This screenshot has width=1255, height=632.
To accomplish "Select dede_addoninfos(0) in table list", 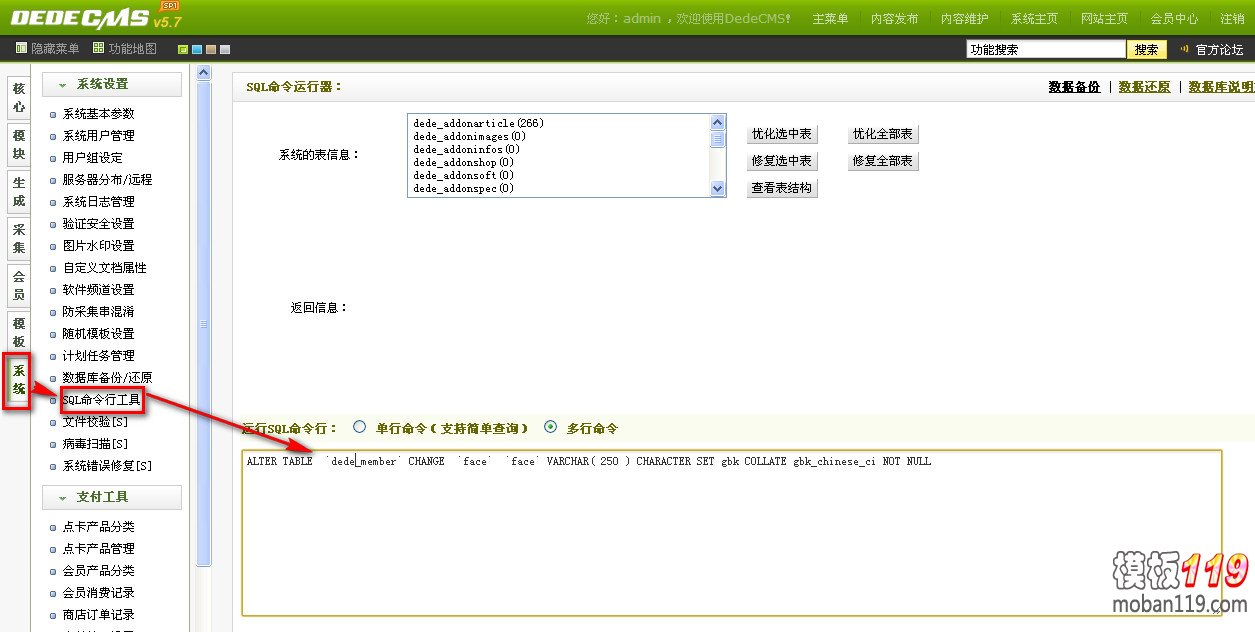I will point(467,149).
